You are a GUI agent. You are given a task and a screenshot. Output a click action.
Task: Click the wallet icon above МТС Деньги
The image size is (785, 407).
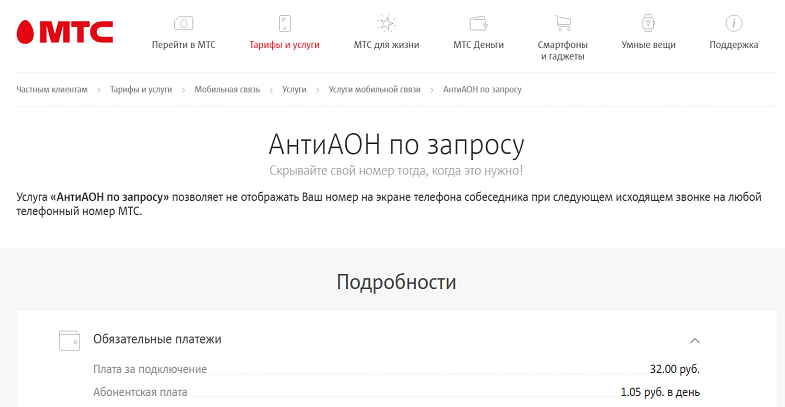click(478, 22)
